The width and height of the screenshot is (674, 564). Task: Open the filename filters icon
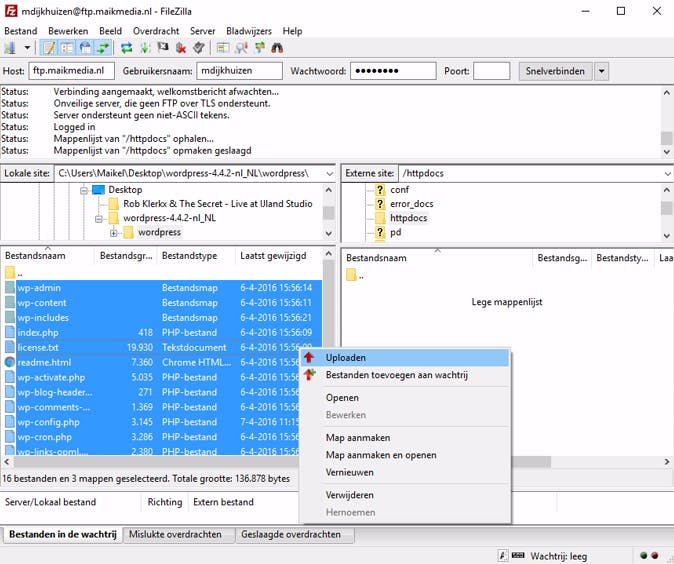pos(223,48)
